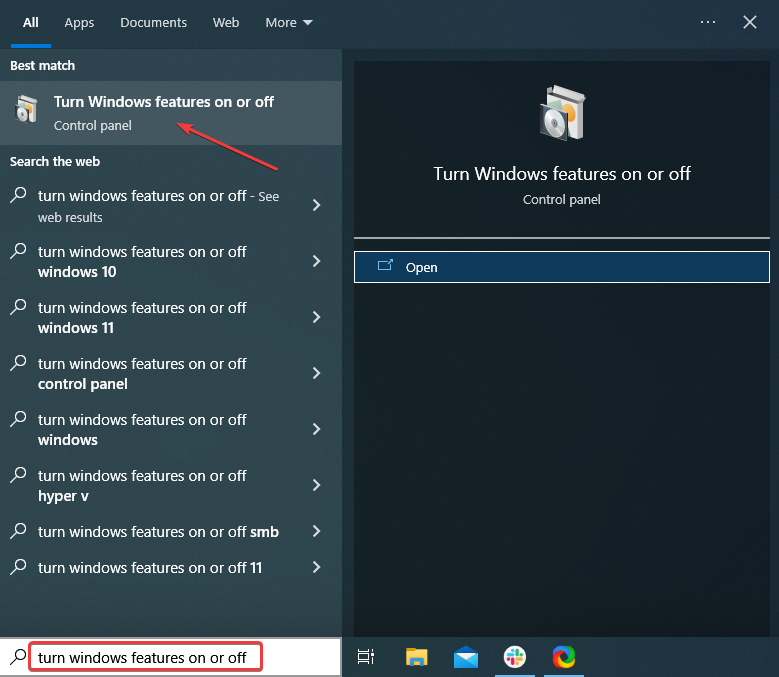Switch to the All tab
779x677 pixels.
coord(31,22)
